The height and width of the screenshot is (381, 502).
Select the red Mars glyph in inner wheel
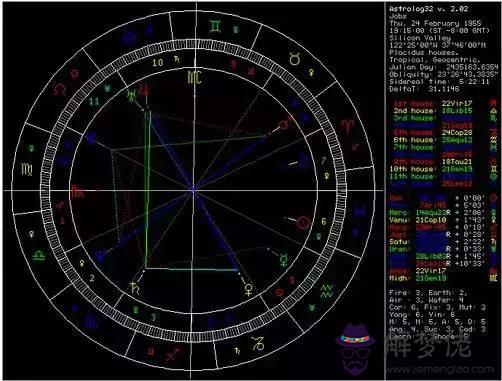[x=283, y=125]
